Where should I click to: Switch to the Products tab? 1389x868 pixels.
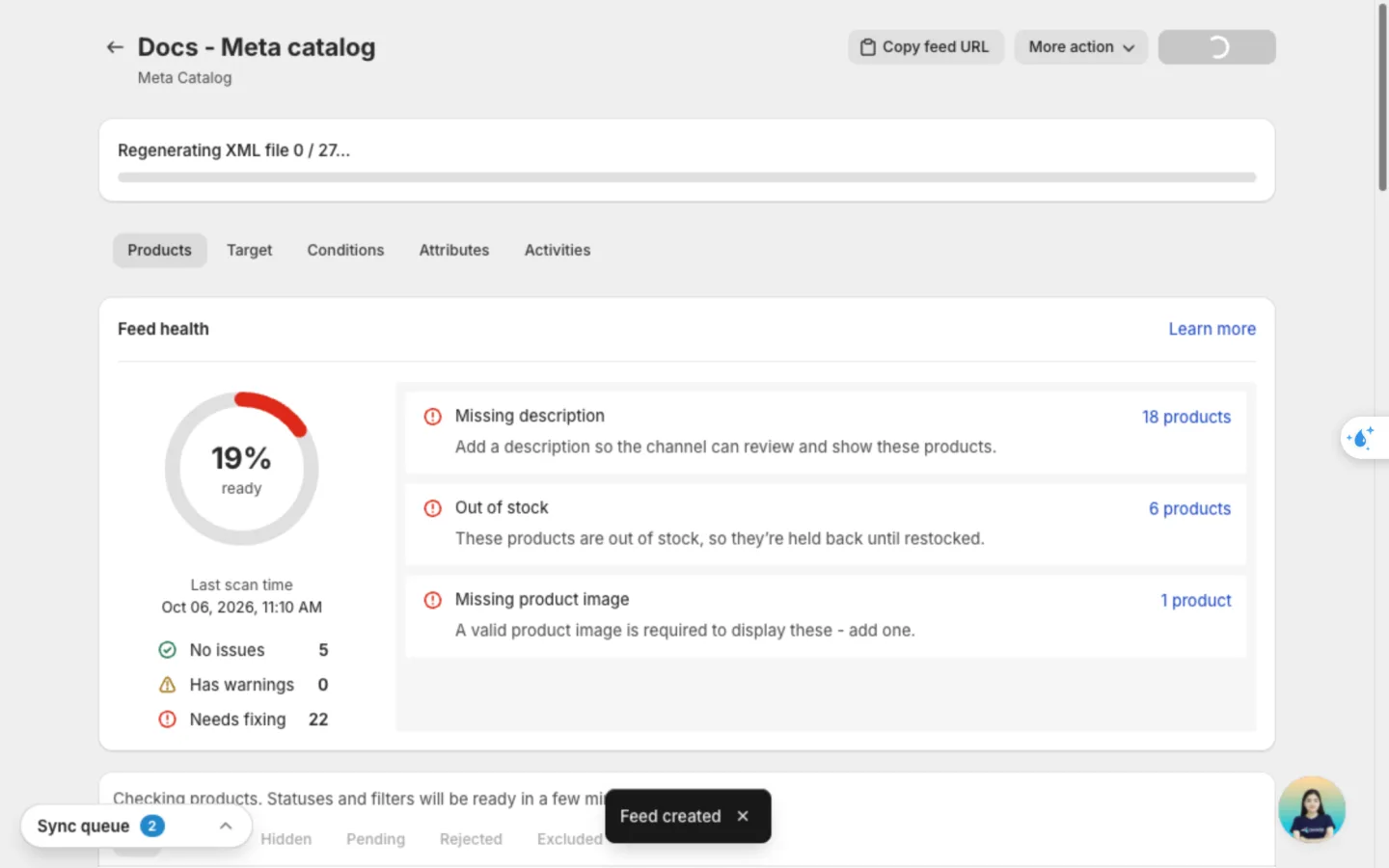(x=159, y=250)
